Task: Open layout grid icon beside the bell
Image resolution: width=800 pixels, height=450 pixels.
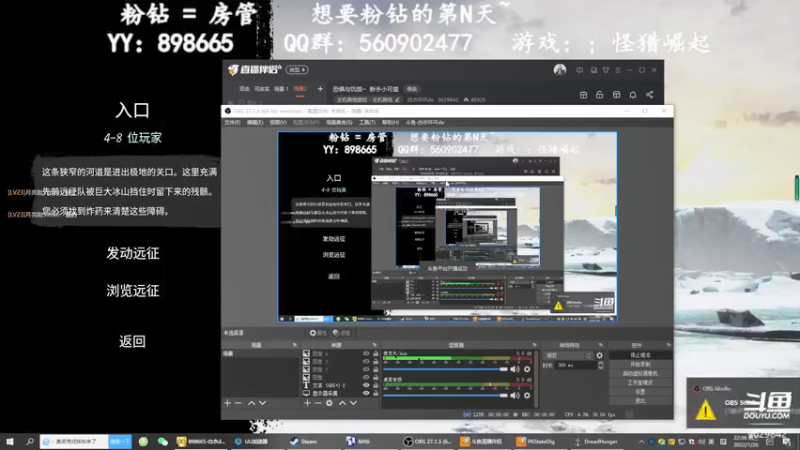Action: 616,95
